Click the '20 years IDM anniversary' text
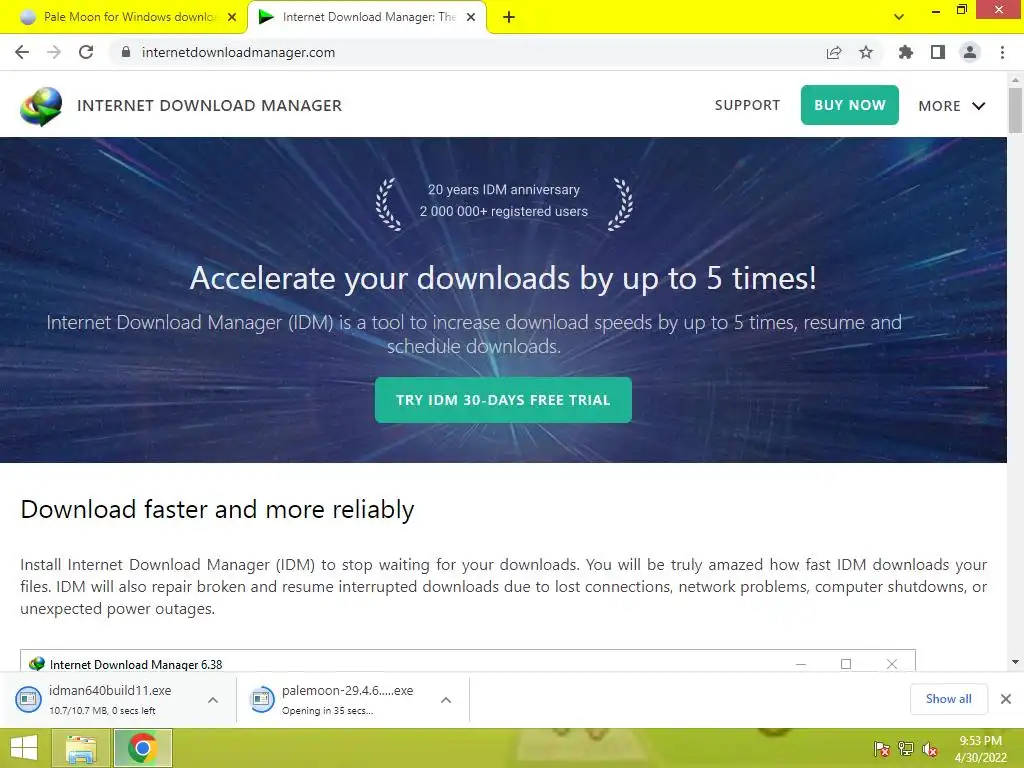The height and width of the screenshot is (768, 1024). pos(504,189)
